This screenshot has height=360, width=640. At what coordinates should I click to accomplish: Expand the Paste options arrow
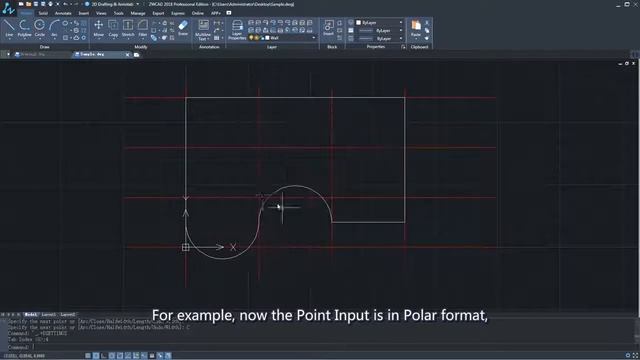tap(416, 39)
